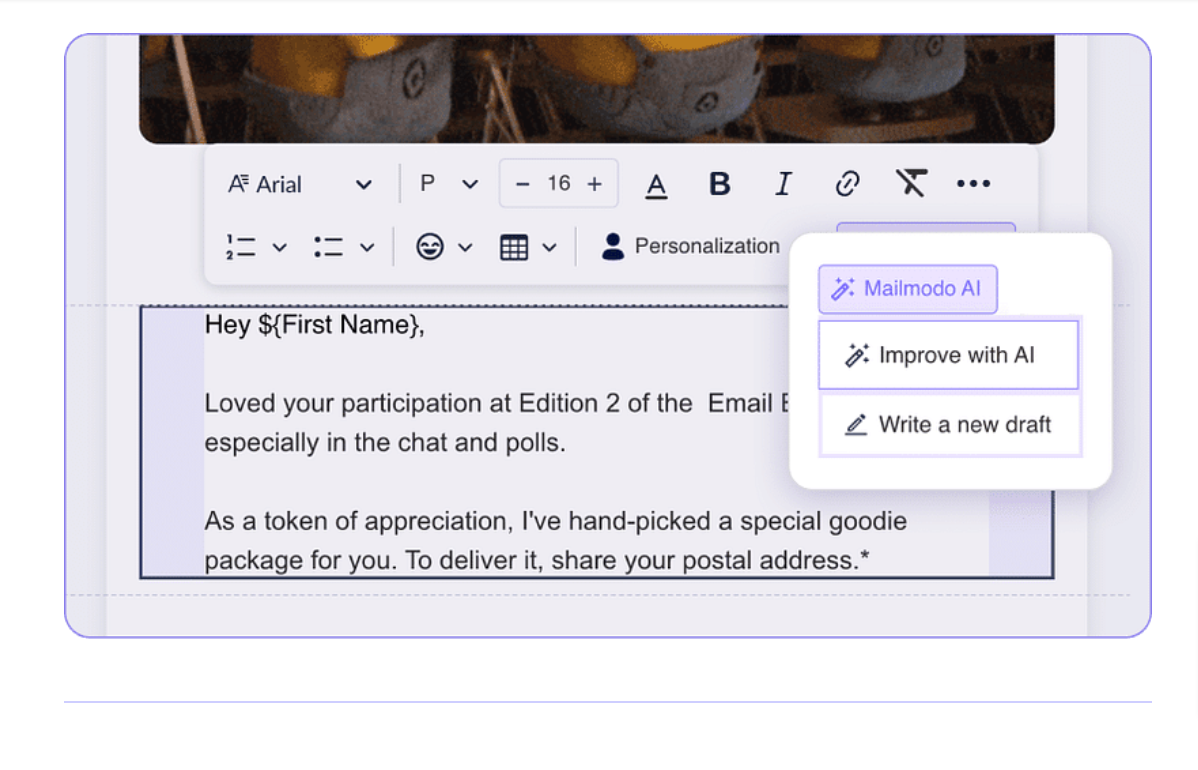Open the Mailmodo AI menu
1198x770 pixels.
(908, 288)
